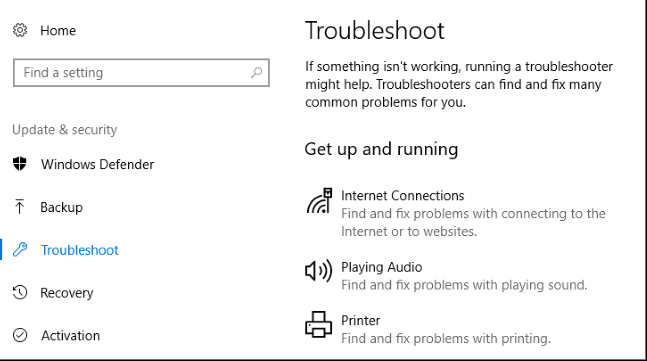Open Windows Defender settings
This screenshot has width=647, height=361.
coord(97,164)
